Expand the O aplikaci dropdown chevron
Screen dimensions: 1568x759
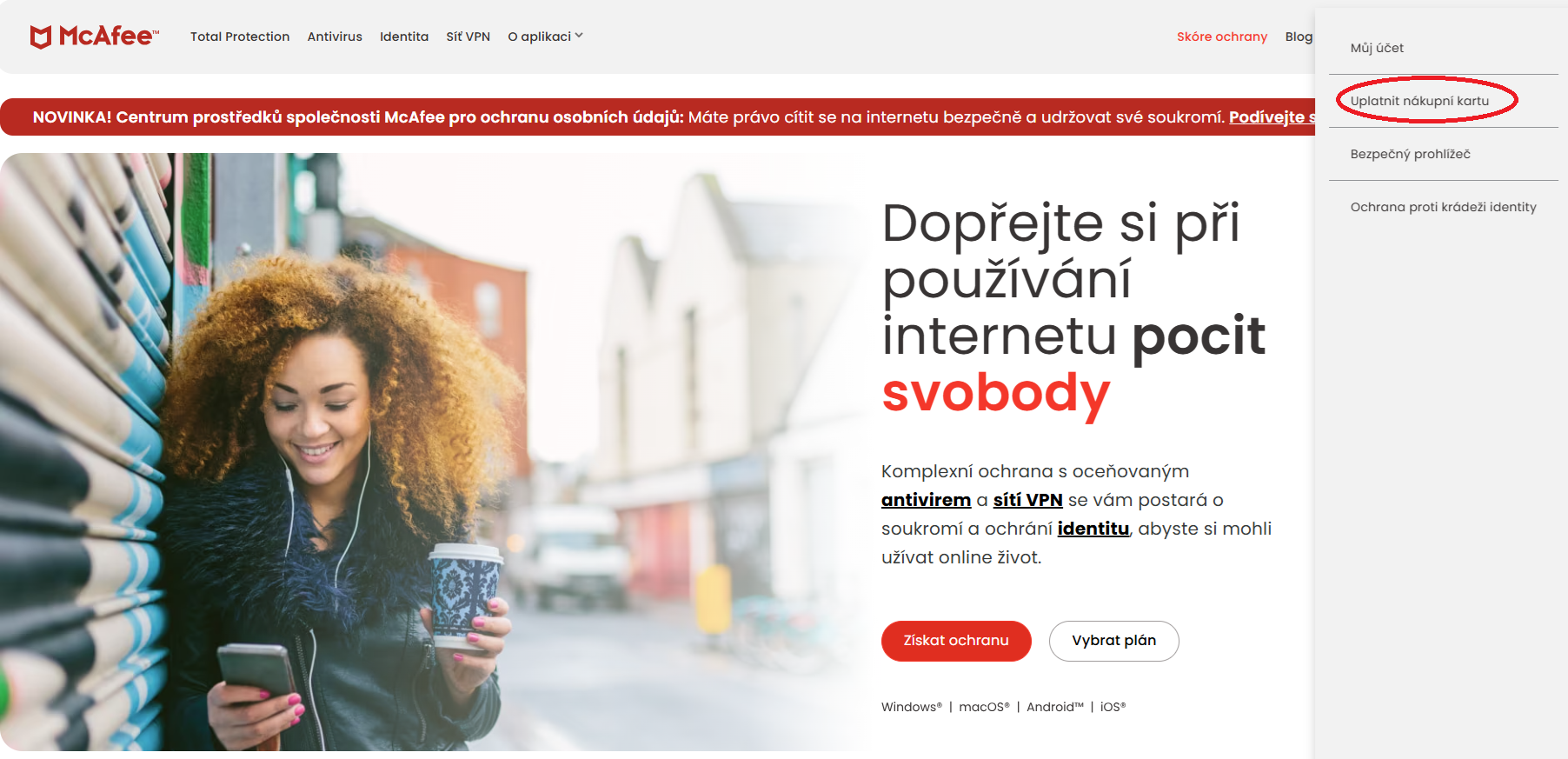(579, 36)
